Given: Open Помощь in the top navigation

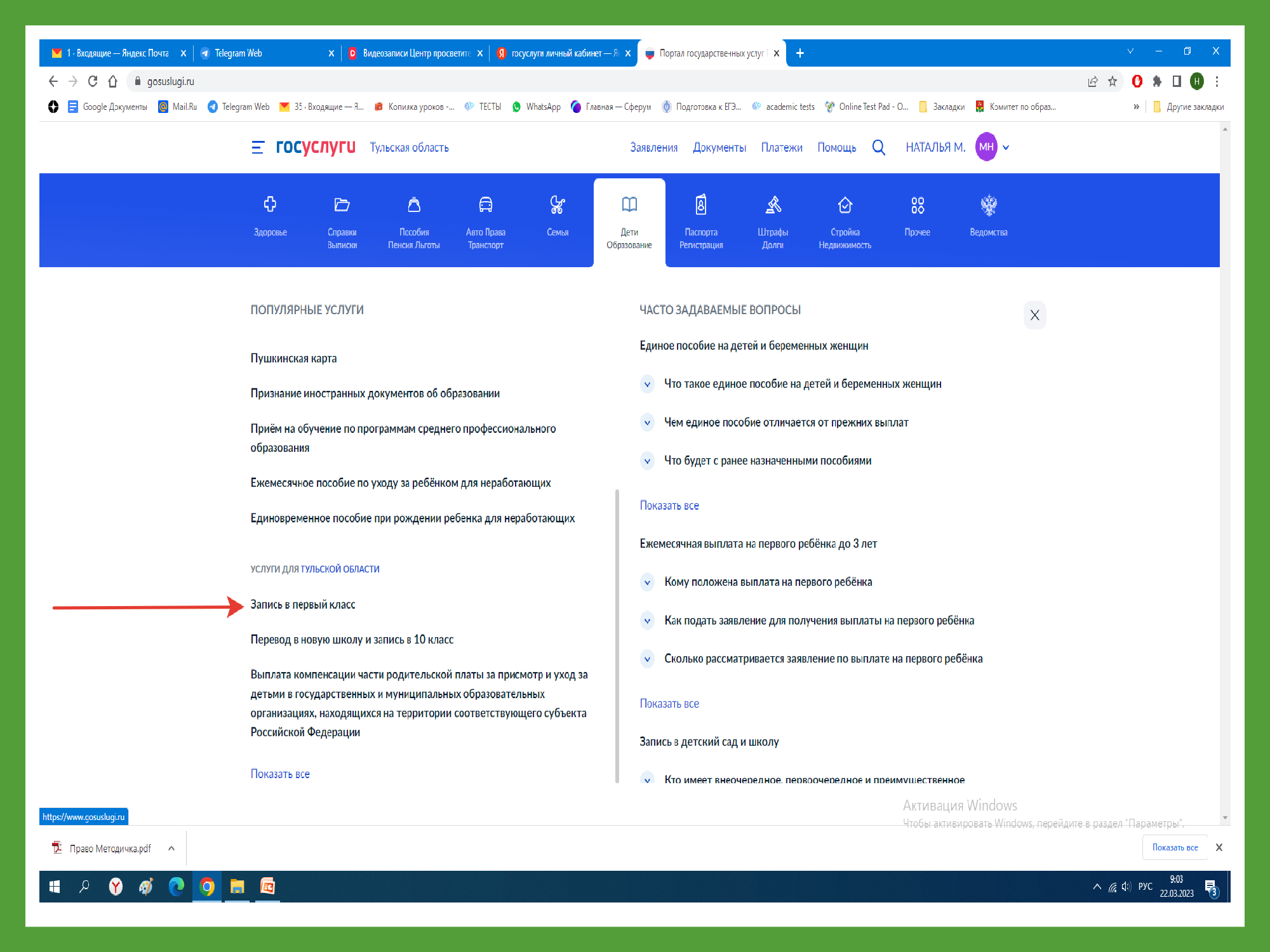Looking at the screenshot, I should pyautogui.click(x=836, y=147).
